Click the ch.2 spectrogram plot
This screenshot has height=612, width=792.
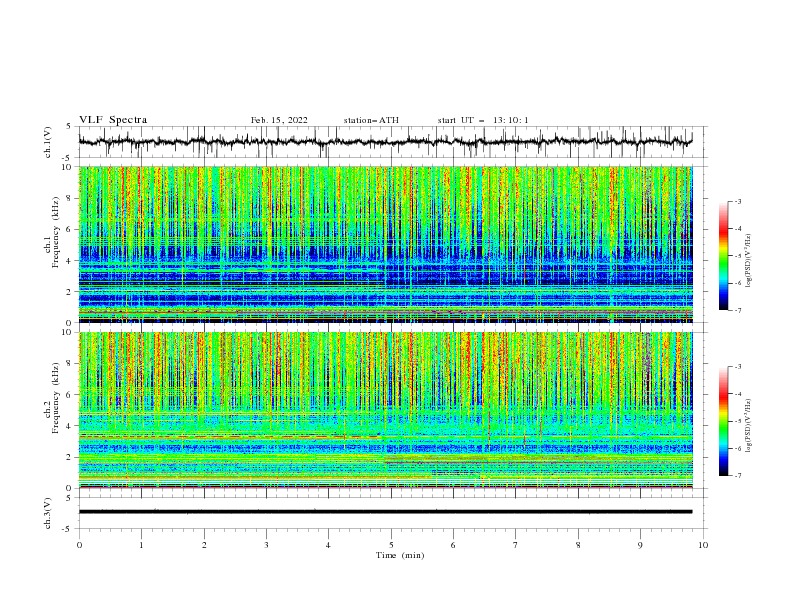pos(386,410)
